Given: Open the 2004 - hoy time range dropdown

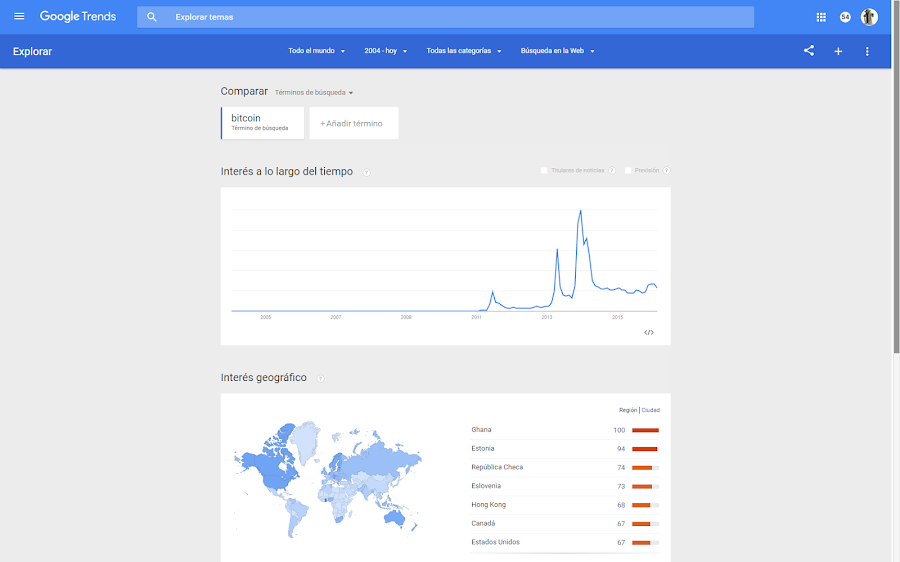Looking at the screenshot, I should pyautogui.click(x=385, y=51).
